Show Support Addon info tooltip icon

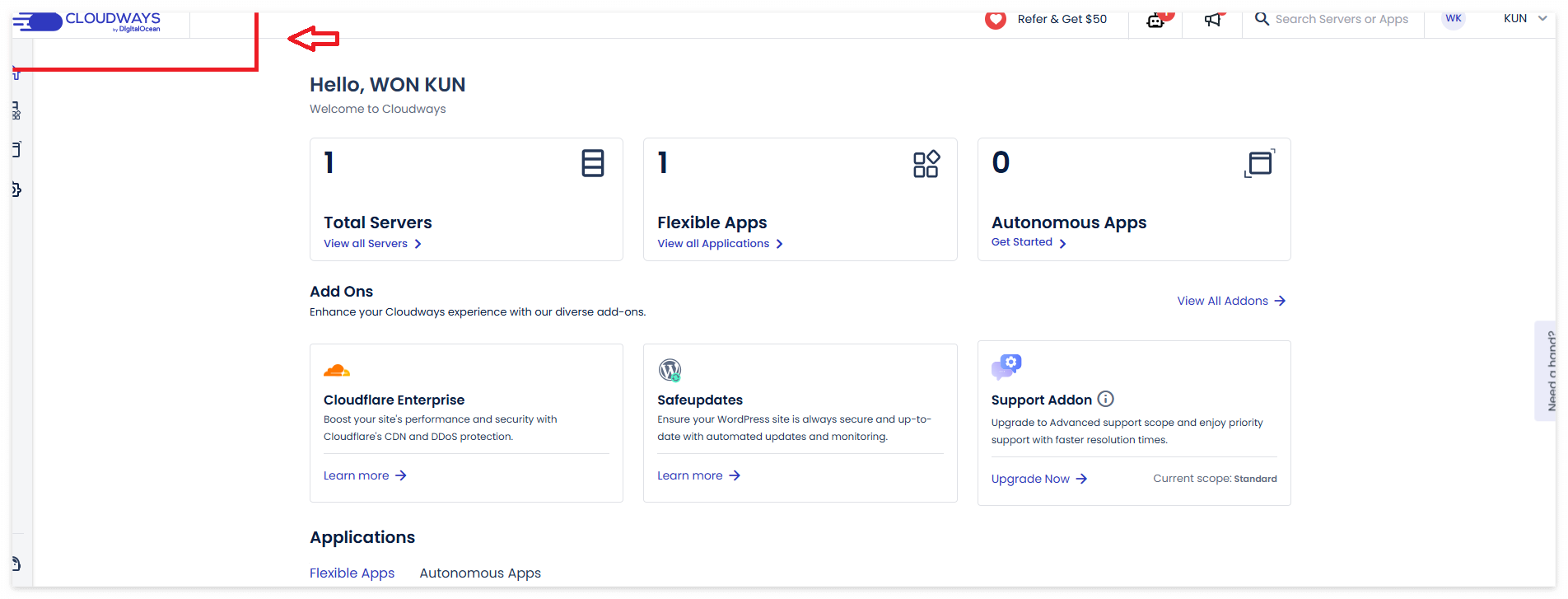point(1106,399)
